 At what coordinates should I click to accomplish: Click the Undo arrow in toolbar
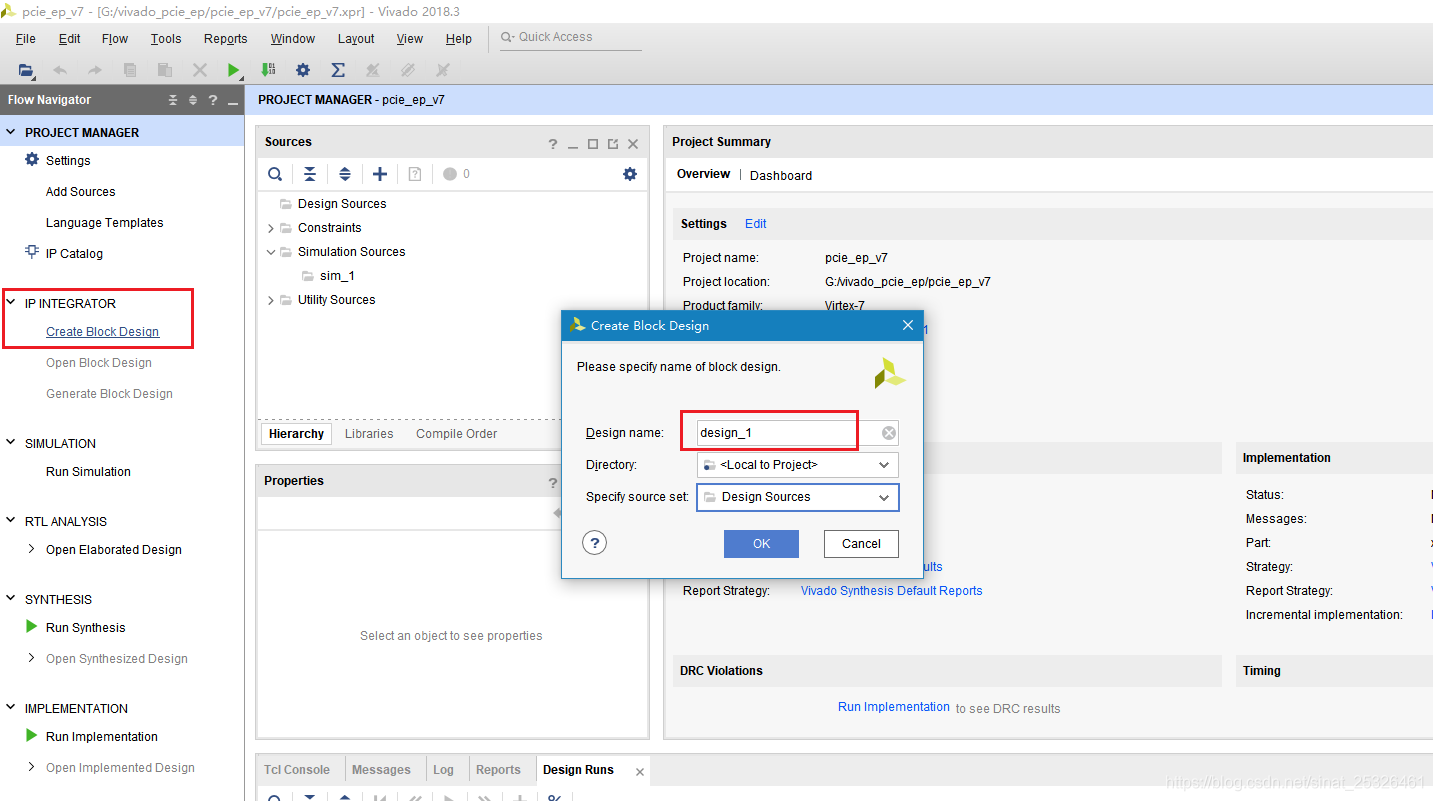coord(60,70)
